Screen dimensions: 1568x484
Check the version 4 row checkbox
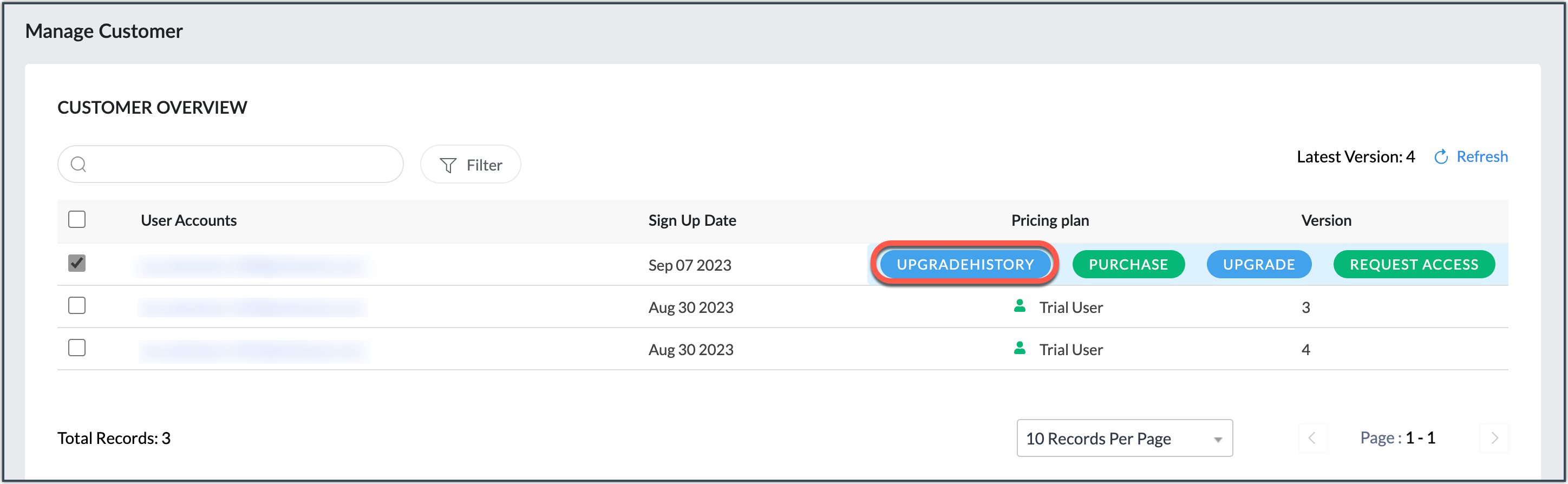click(x=77, y=348)
